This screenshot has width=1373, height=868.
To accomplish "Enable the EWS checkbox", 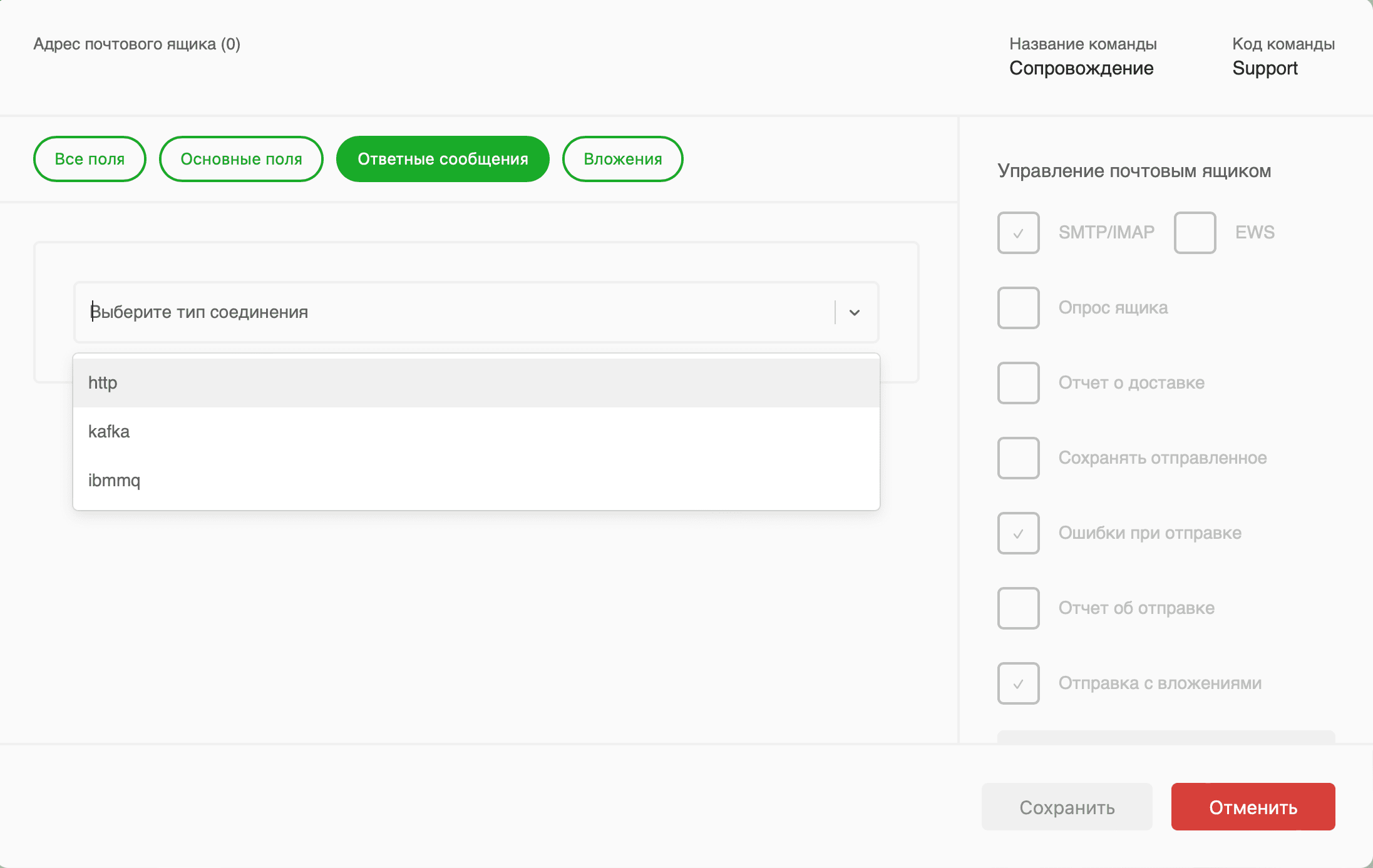I will coord(1195,233).
